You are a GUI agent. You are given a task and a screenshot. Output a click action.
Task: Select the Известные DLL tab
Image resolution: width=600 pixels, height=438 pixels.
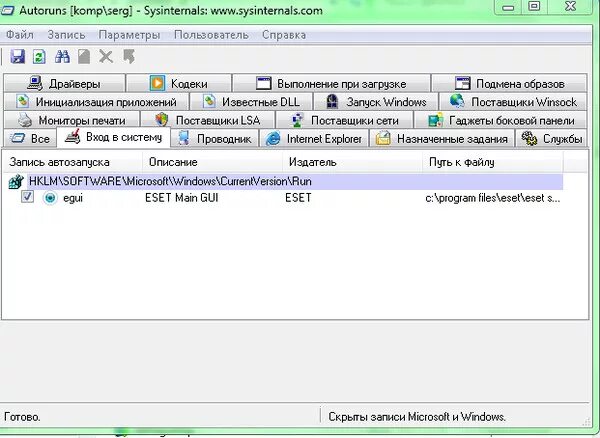pyautogui.click(x=251, y=102)
